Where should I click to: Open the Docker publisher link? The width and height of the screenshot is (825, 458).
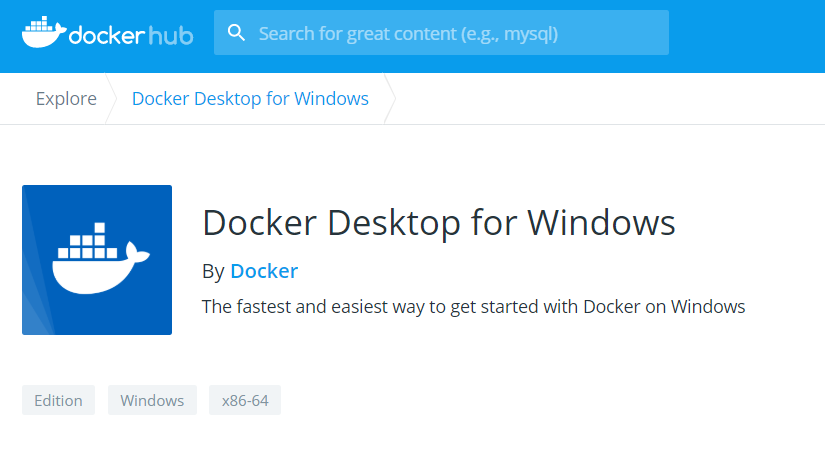[264, 271]
